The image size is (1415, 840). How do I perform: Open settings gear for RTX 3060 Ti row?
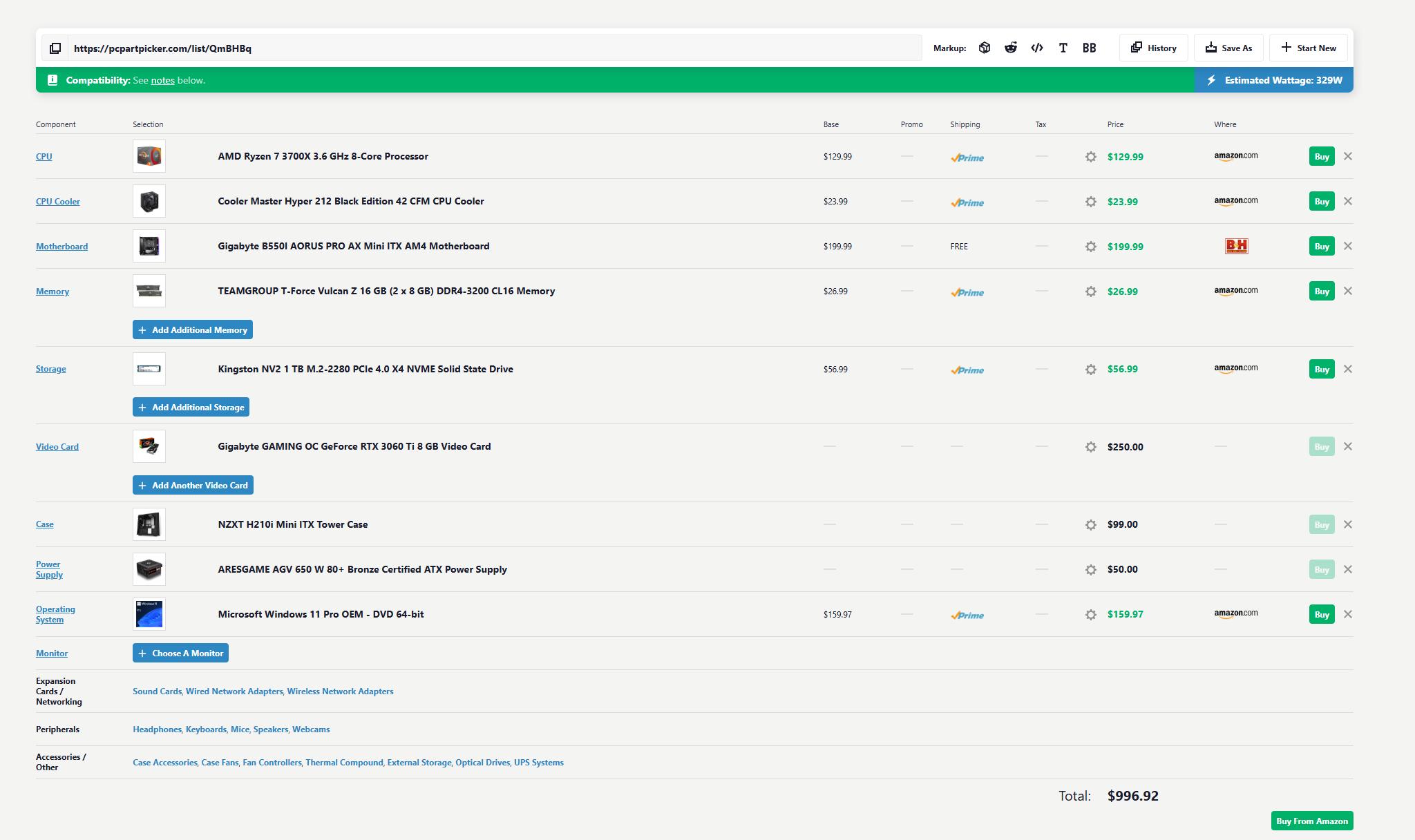[1091, 447]
